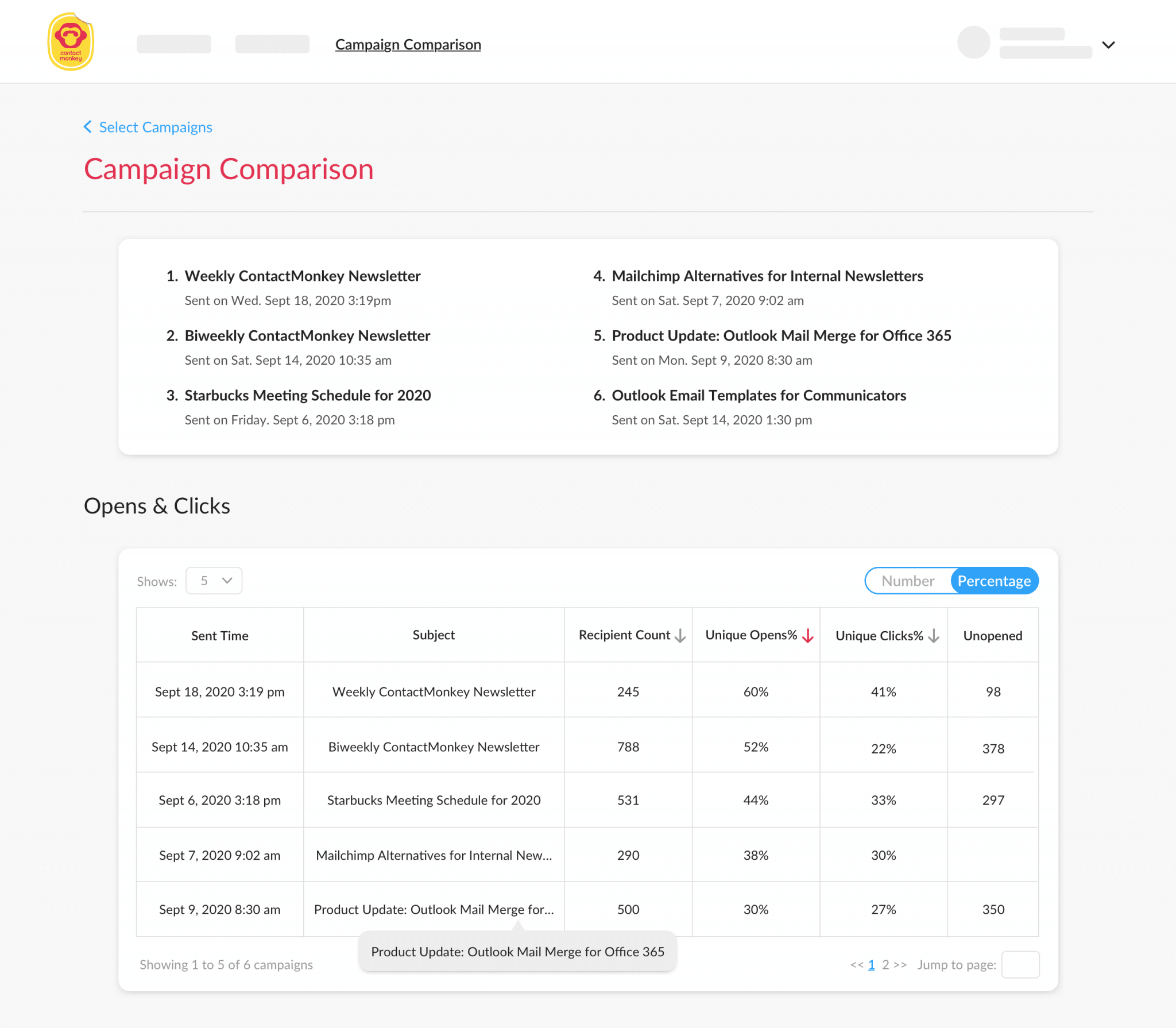The height and width of the screenshot is (1028, 1176).
Task: Open page 2 of campaigns
Action: [886, 965]
